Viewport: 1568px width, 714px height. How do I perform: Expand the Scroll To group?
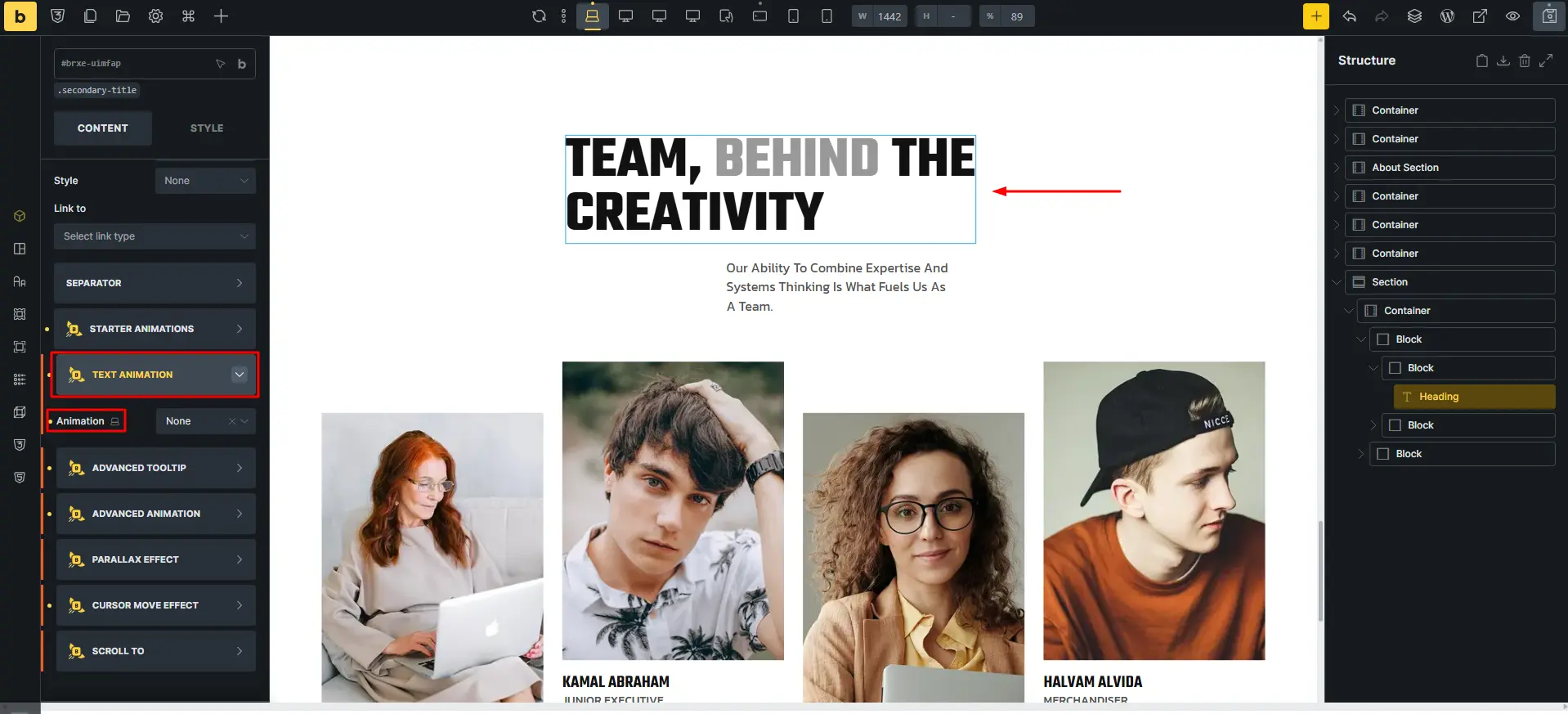[x=155, y=651]
